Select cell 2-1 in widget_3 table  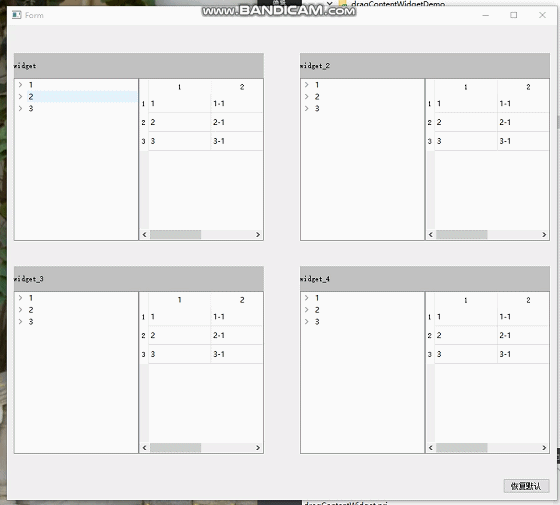click(236, 335)
